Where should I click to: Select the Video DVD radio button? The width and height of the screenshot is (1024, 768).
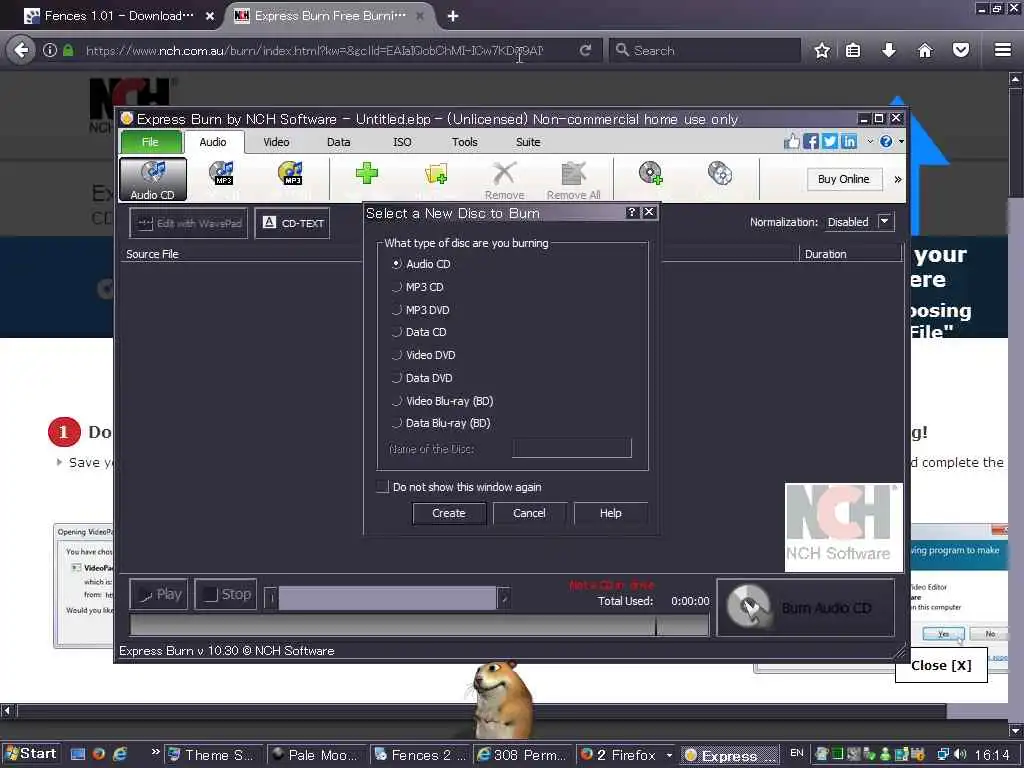click(396, 355)
